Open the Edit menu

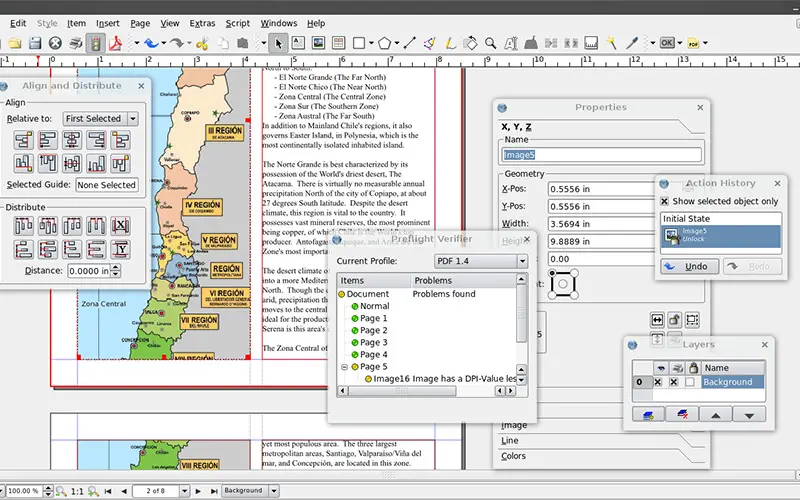coord(18,23)
